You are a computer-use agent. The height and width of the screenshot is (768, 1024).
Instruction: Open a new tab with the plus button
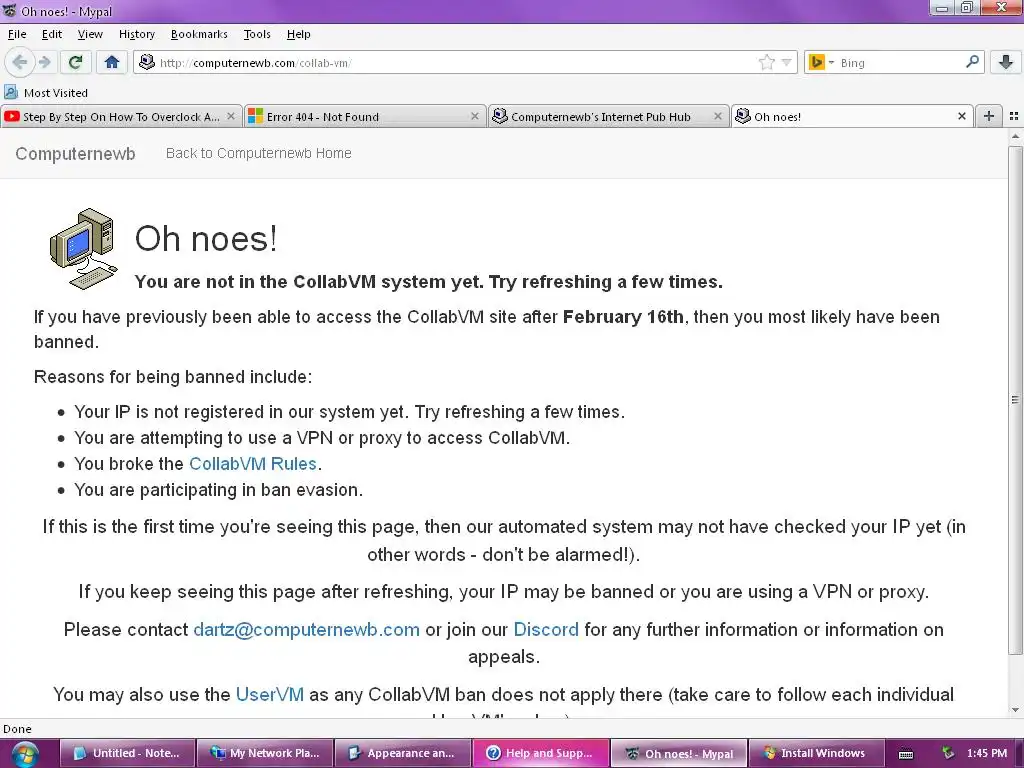pyautogui.click(x=989, y=116)
